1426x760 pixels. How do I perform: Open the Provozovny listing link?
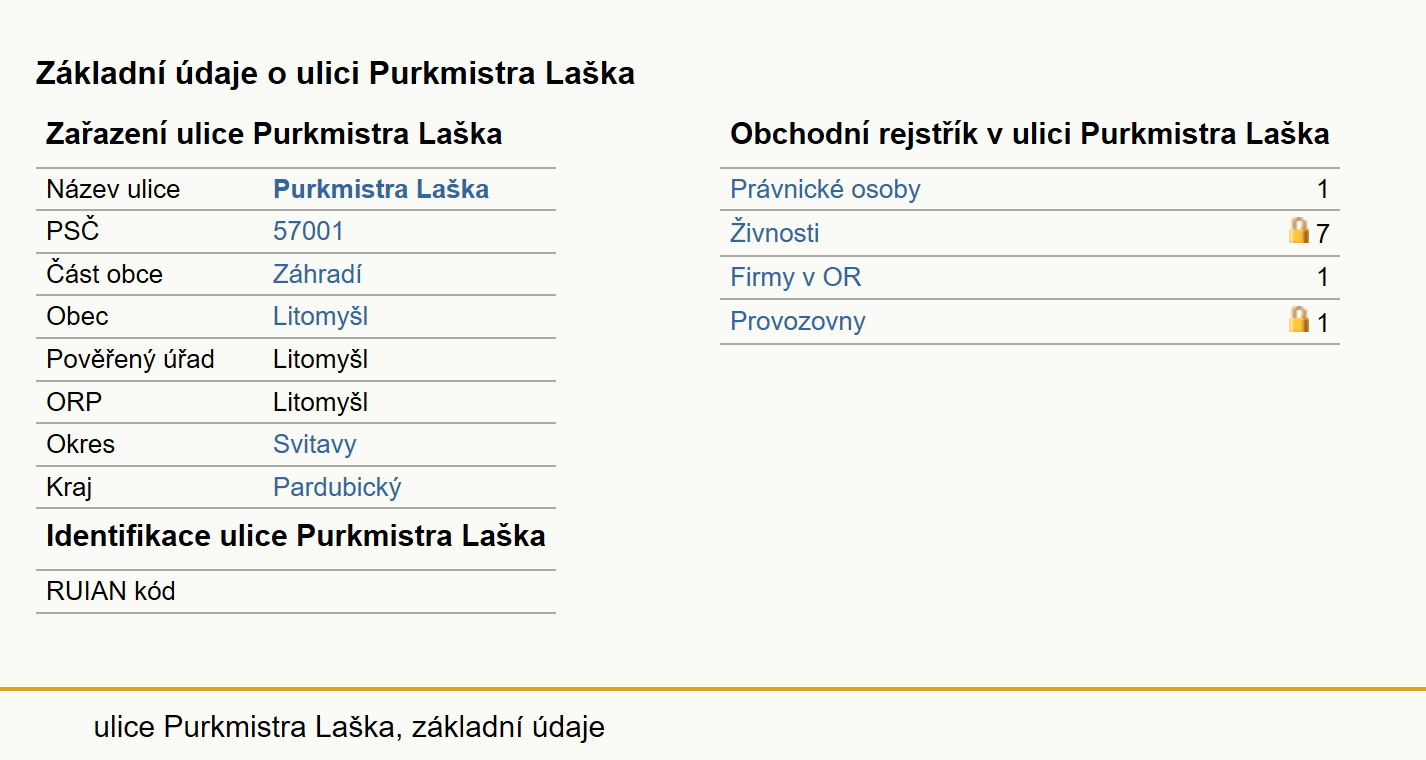[798, 321]
